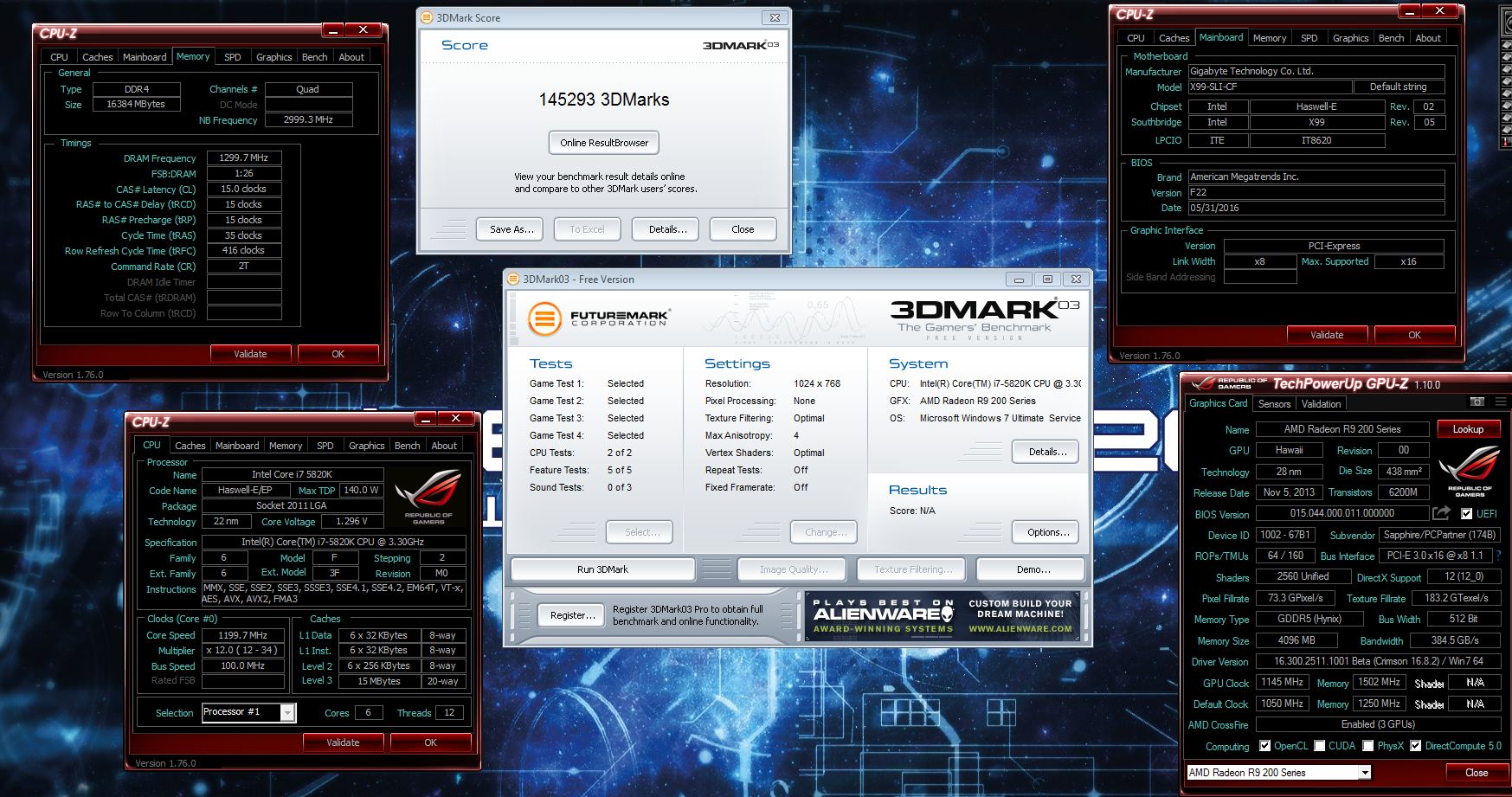
Task: Click OK in the CPU-Z Memory window
Action: [338, 354]
